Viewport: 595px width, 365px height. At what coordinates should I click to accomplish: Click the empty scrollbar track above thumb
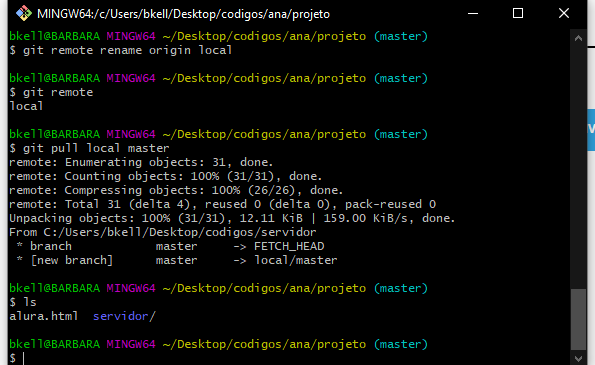point(578,167)
